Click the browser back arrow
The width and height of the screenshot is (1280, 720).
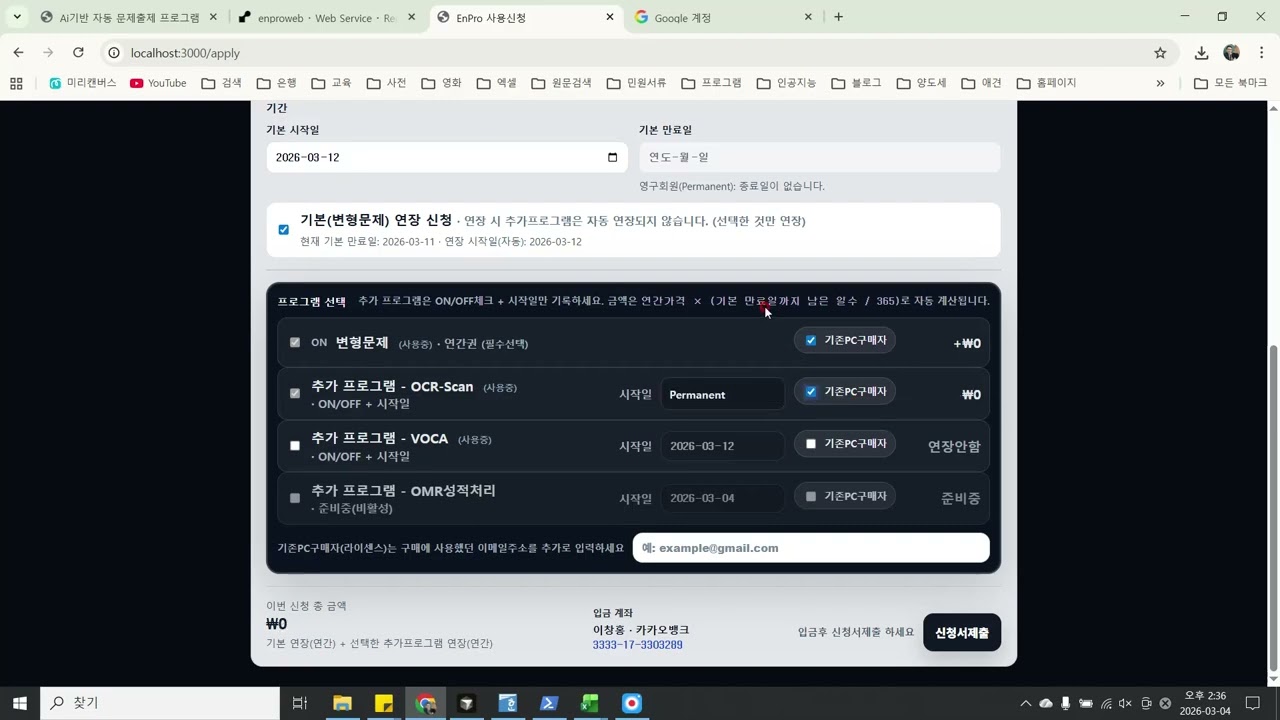pos(18,53)
